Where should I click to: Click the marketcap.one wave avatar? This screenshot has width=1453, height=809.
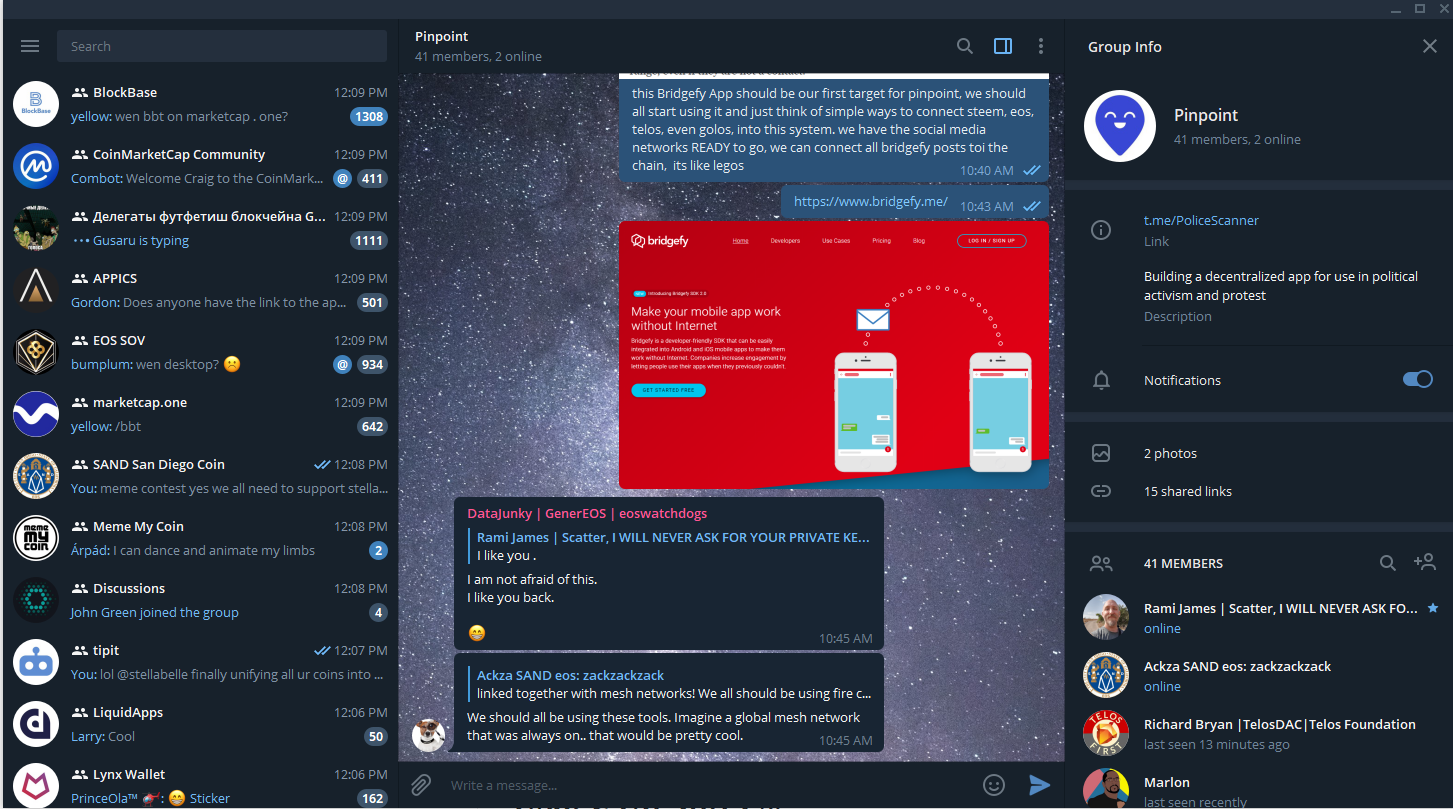(36, 414)
